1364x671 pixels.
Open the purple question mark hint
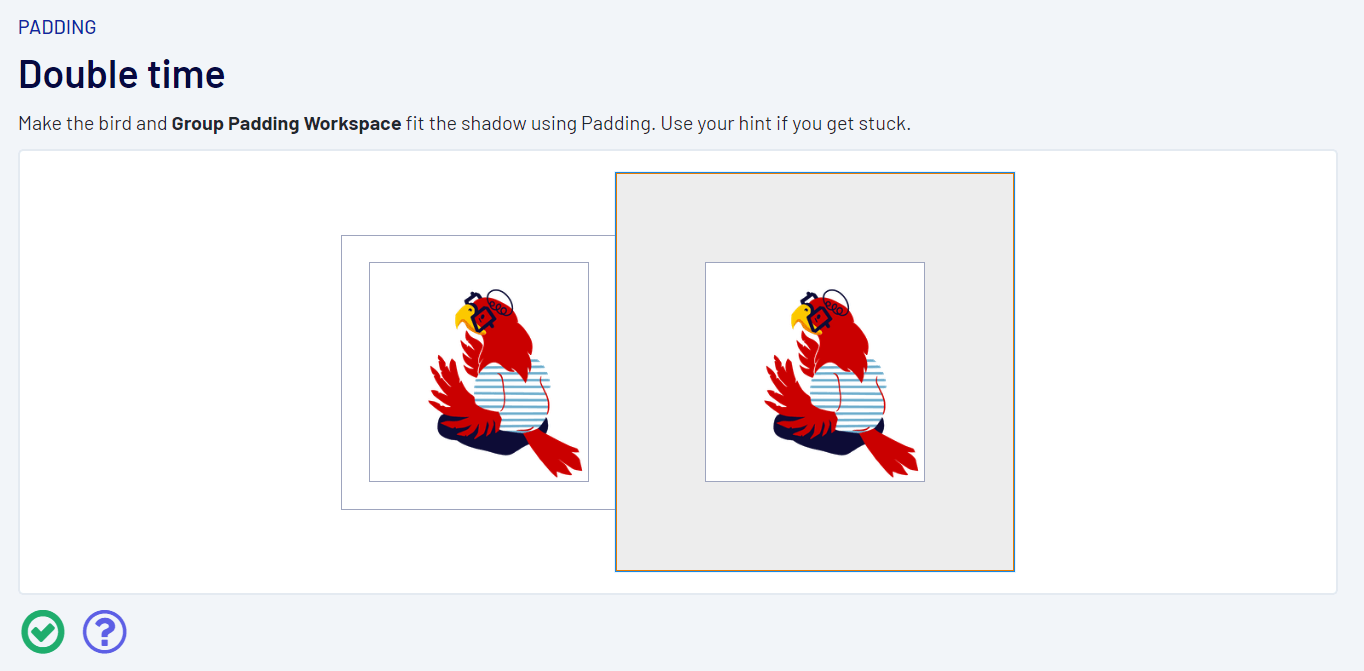tap(105, 631)
